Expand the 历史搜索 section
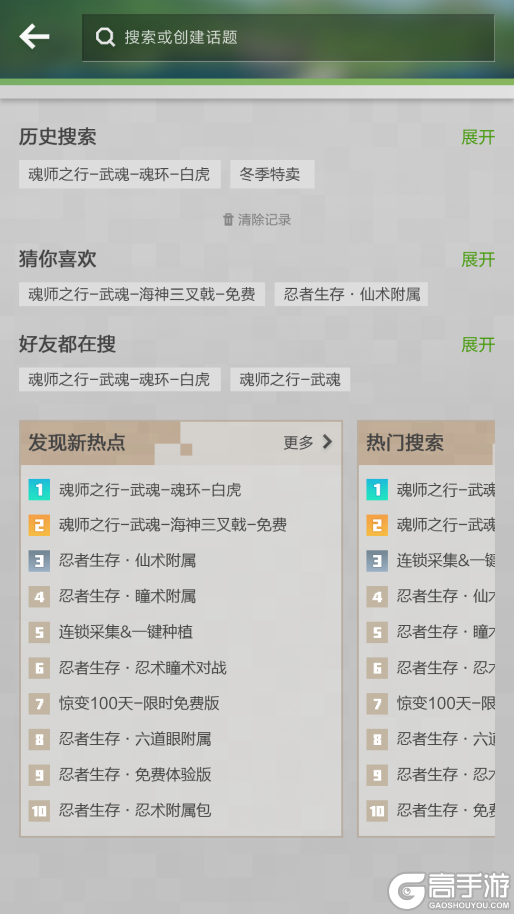Screen dimensions: 514x914 [478, 138]
